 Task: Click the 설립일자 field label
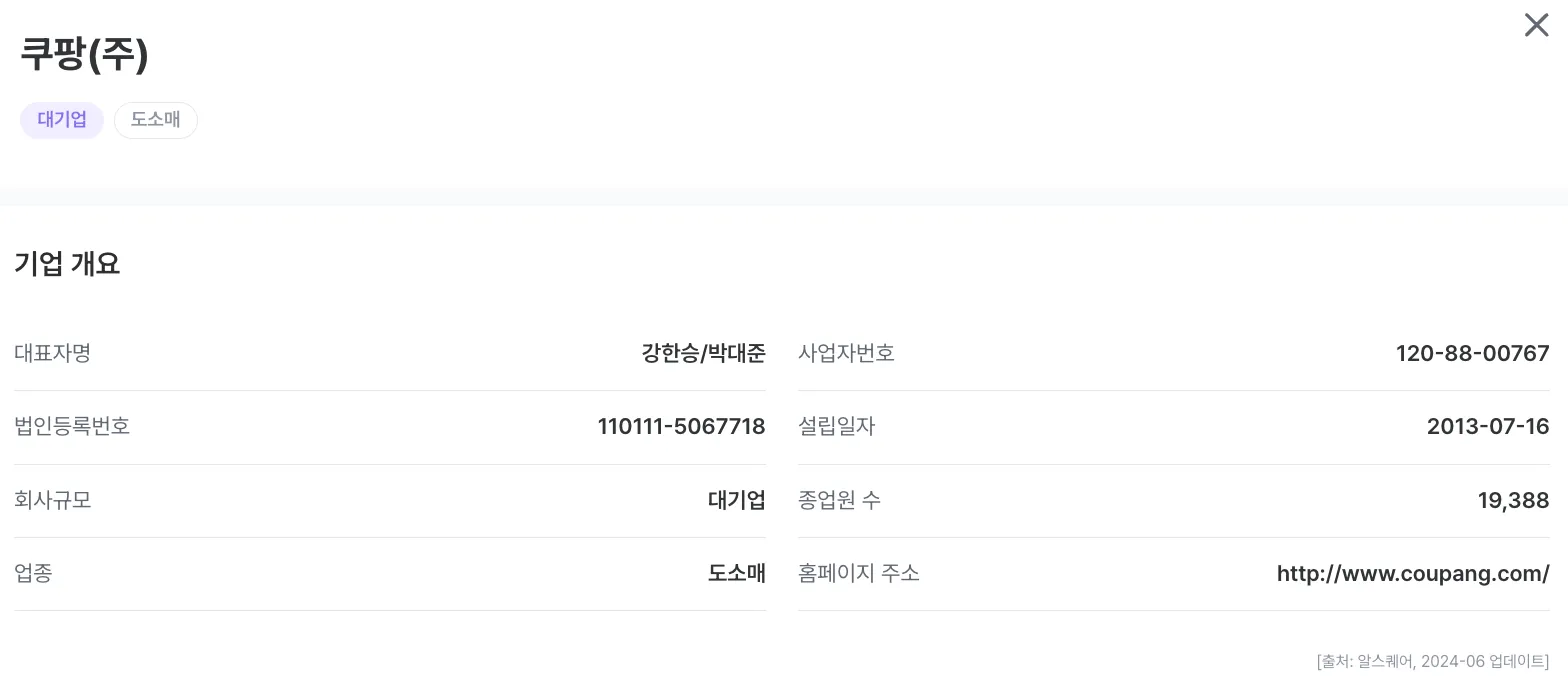(x=836, y=427)
